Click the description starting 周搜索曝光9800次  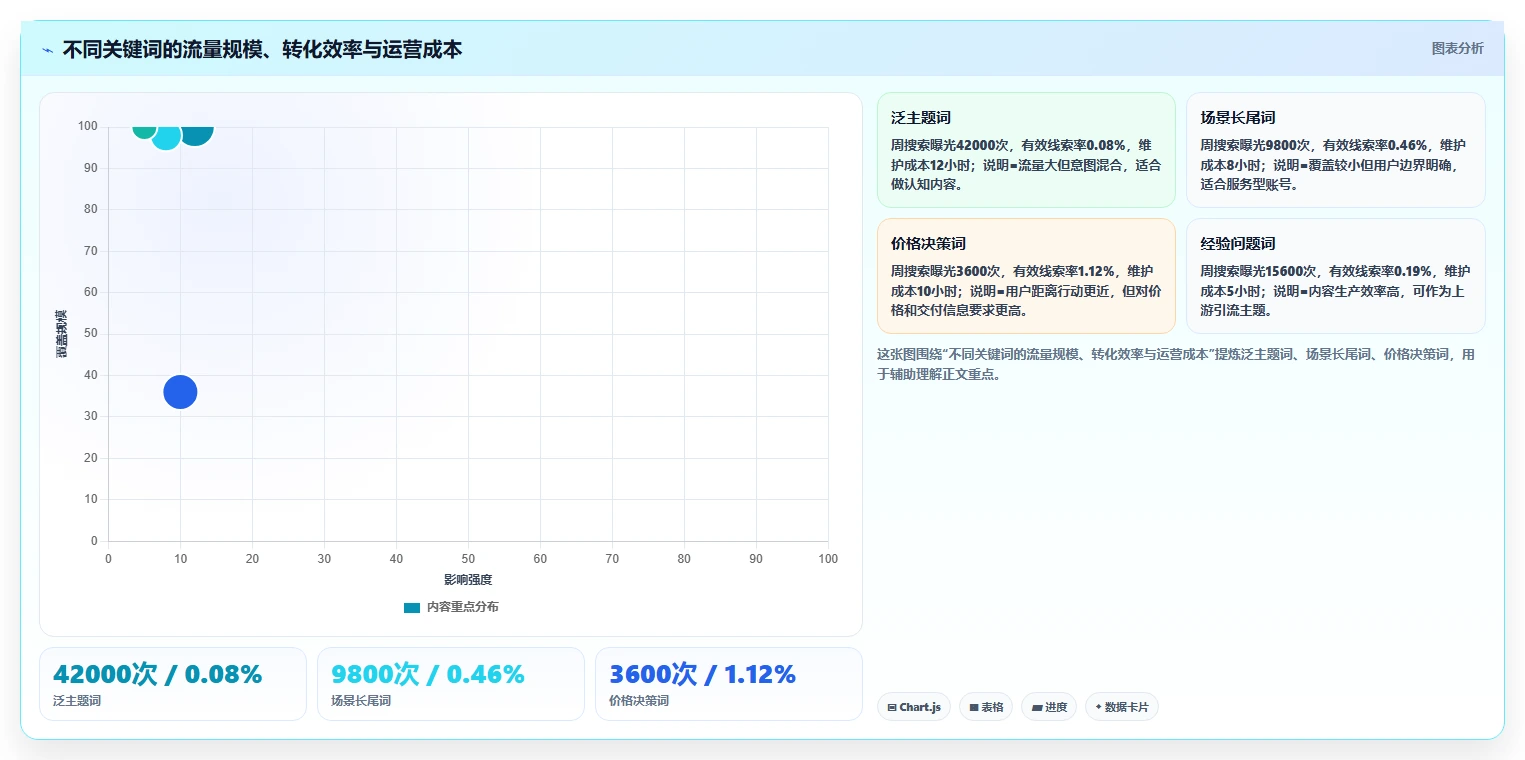[x=1335, y=165]
